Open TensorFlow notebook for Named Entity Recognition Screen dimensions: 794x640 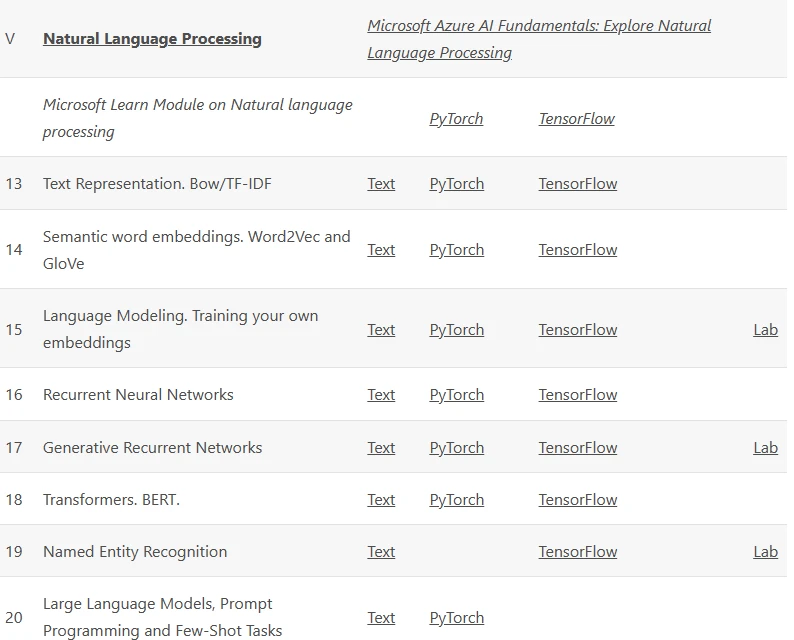click(578, 551)
